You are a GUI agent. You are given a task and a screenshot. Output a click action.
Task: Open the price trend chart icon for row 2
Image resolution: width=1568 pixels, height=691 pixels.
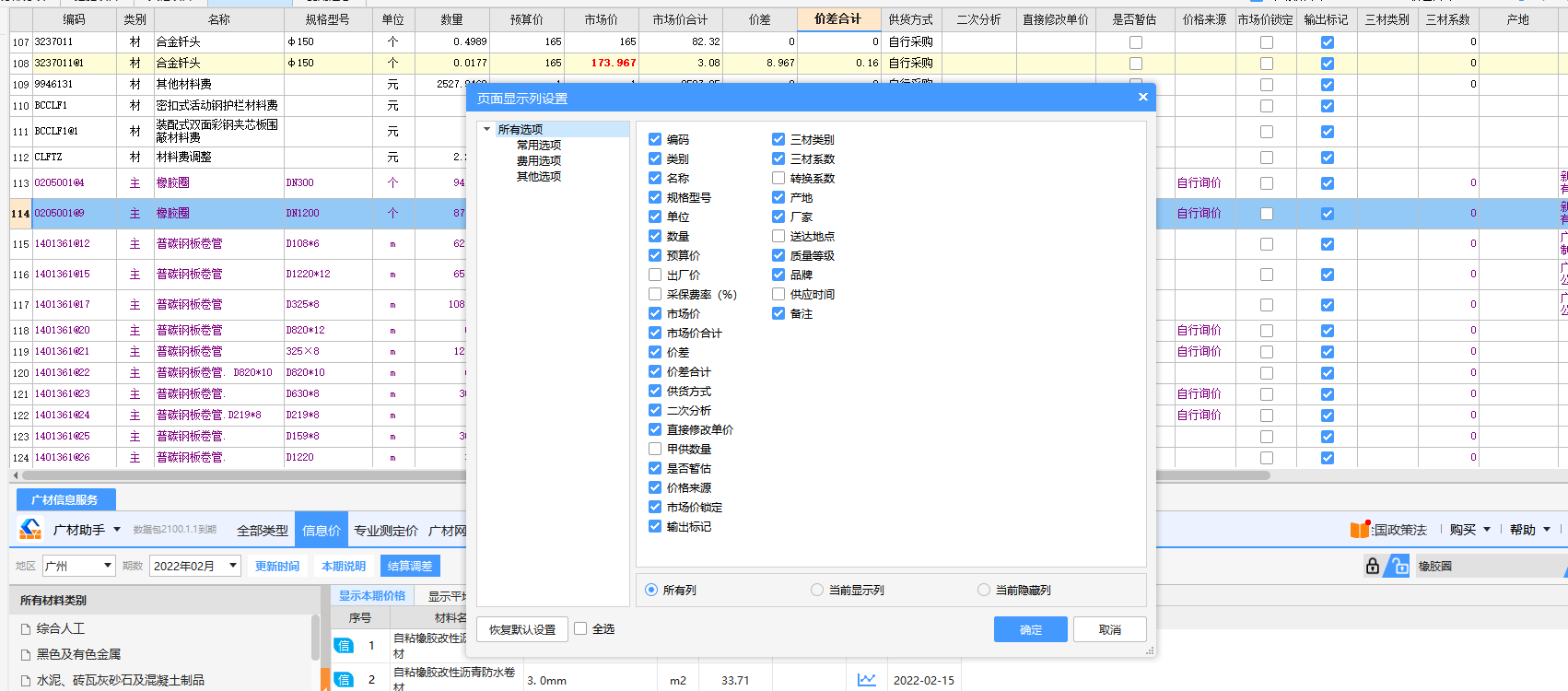point(867,680)
